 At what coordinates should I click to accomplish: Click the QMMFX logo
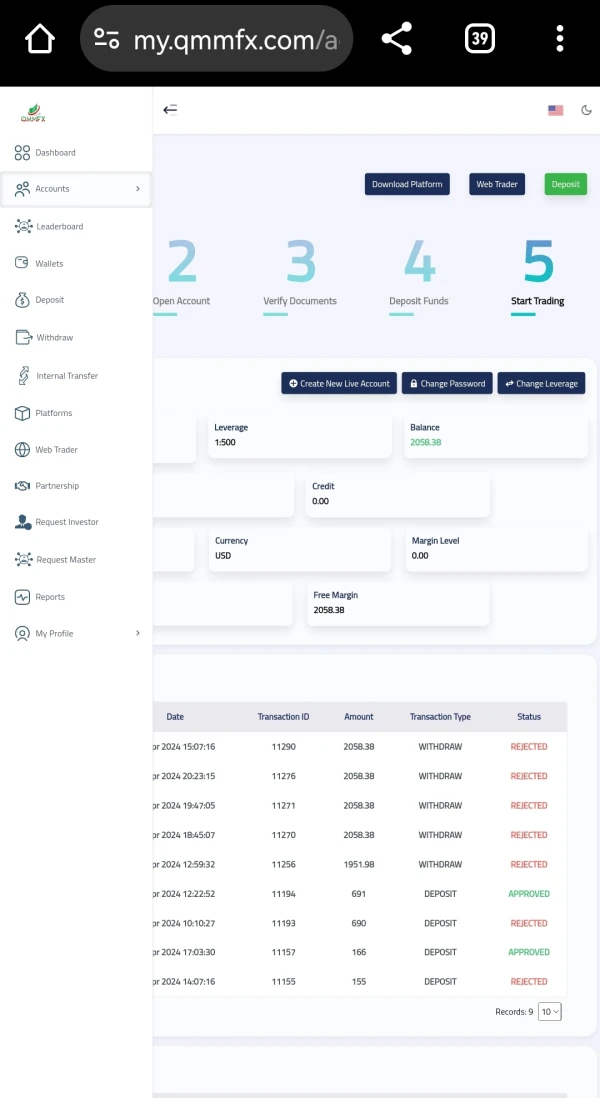point(33,113)
